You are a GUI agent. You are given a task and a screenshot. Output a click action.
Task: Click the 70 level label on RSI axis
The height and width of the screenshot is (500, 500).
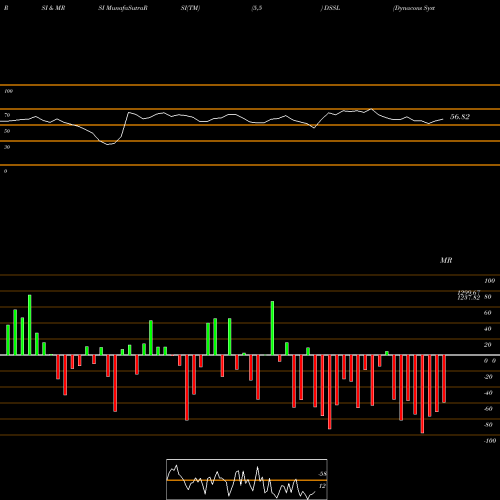(x=7, y=115)
